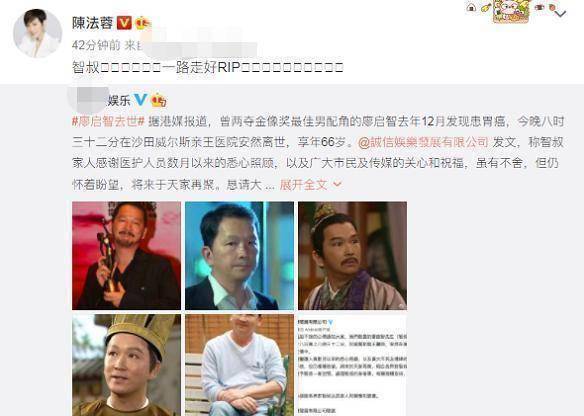Open 陳法蓉's profile avatar
Image resolution: width=584 pixels, height=416 pixels.
tap(37, 34)
